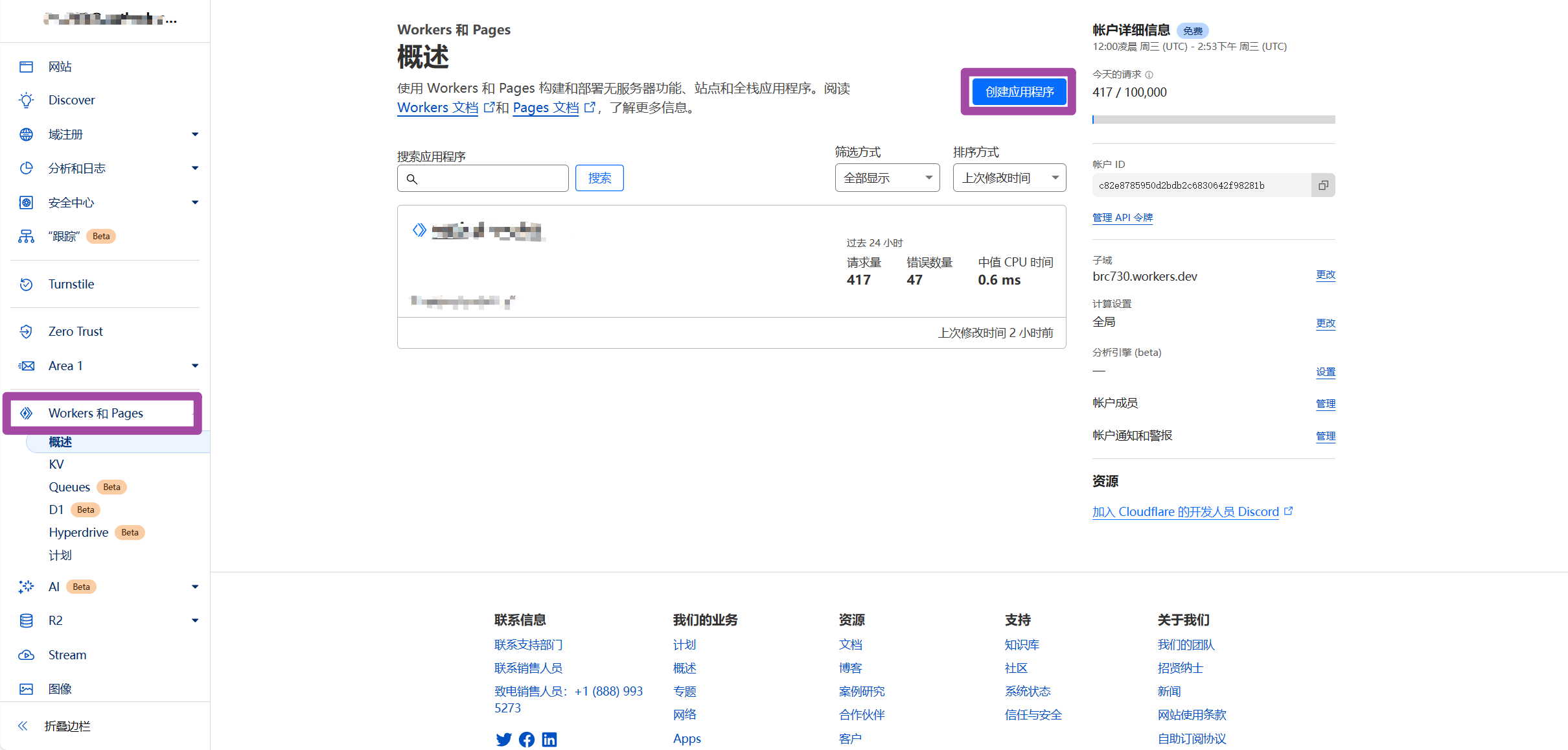The image size is (1568, 750).
Task: Open the 博客 footer link
Action: [x=850, y=668]
